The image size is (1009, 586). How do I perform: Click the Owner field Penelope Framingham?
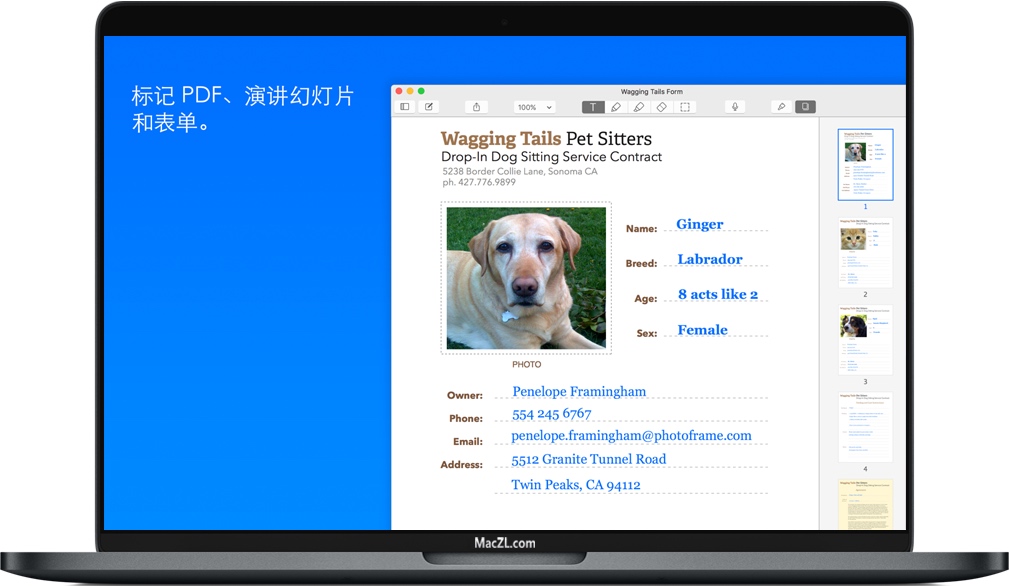pyautogui.click(x=579, y=391)
